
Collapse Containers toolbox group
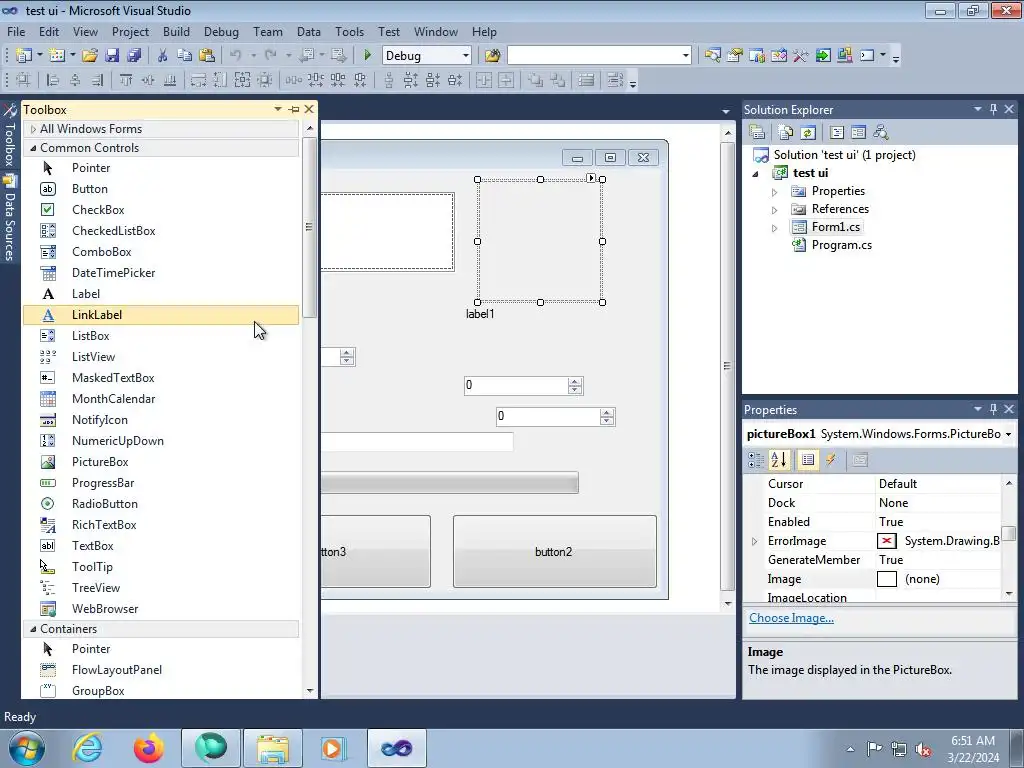click(33, 629)
